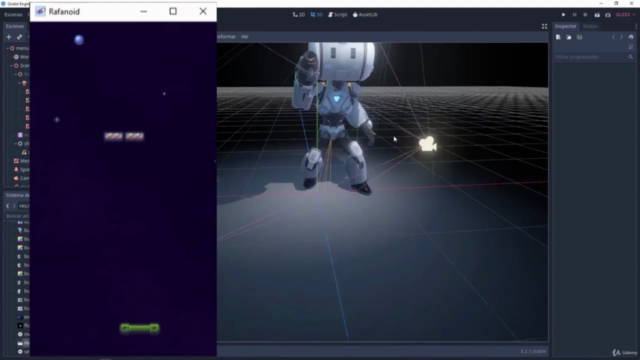Close the Rafanoid game window
Viewport: 640px width, 360px height.
pyautogui.click(x=203, y=11)
